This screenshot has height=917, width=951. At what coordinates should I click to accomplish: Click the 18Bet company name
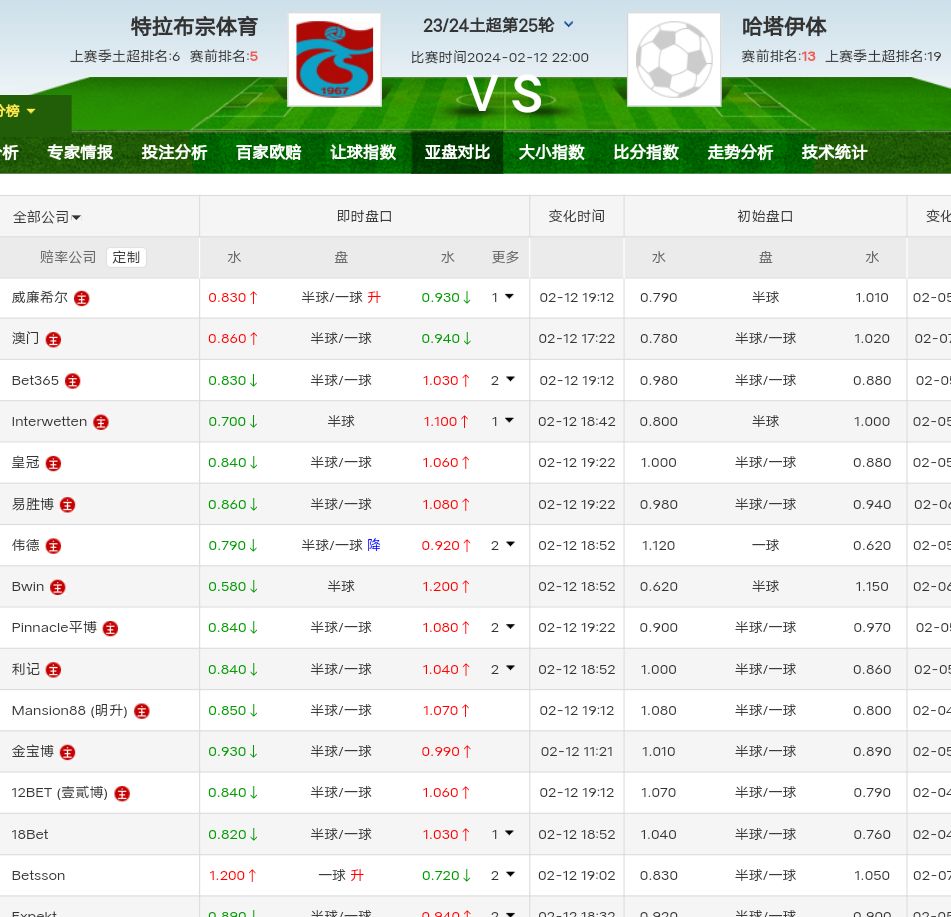click(x=30, y=834)
